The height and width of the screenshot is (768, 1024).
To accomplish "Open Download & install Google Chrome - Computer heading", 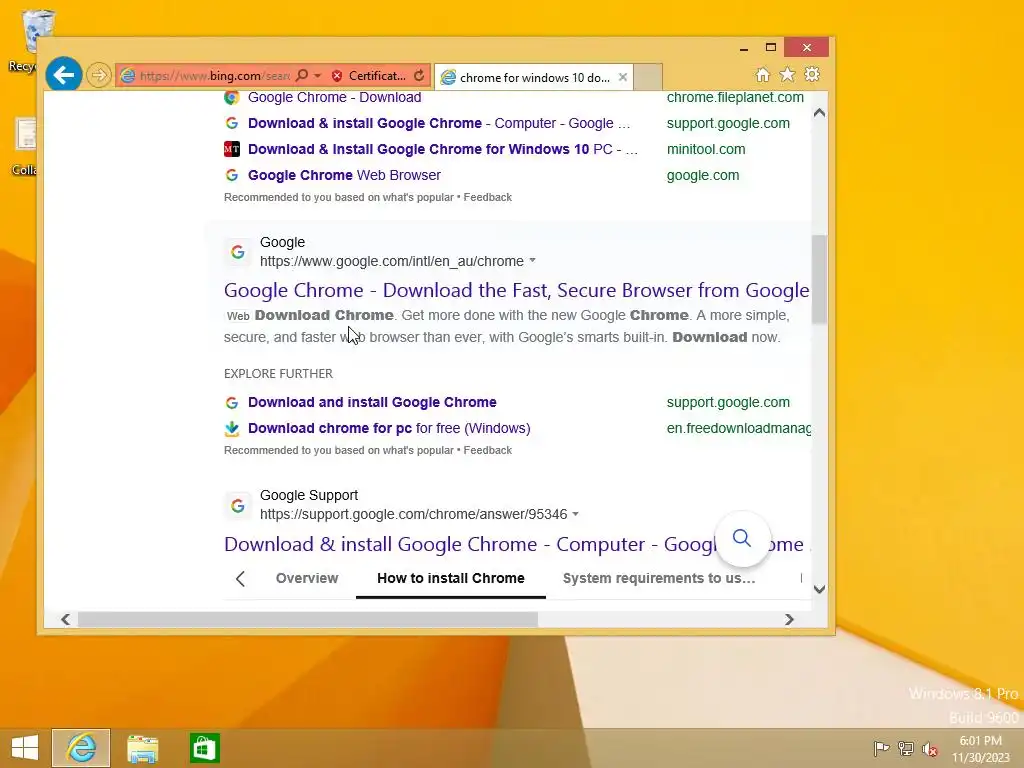I will click(x=470, y=544).
